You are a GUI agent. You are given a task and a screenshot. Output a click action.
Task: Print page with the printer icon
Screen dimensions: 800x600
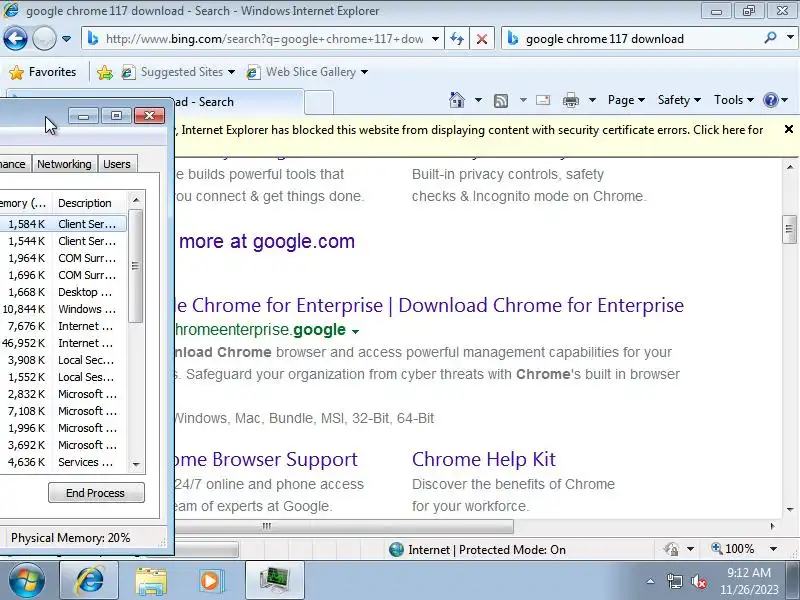click(x=570, y=101)
